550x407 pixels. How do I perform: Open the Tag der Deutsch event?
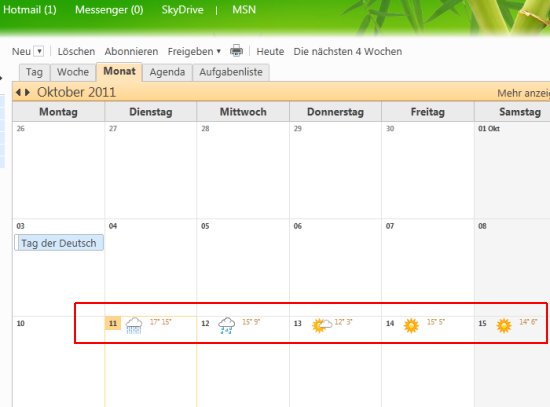59,243
